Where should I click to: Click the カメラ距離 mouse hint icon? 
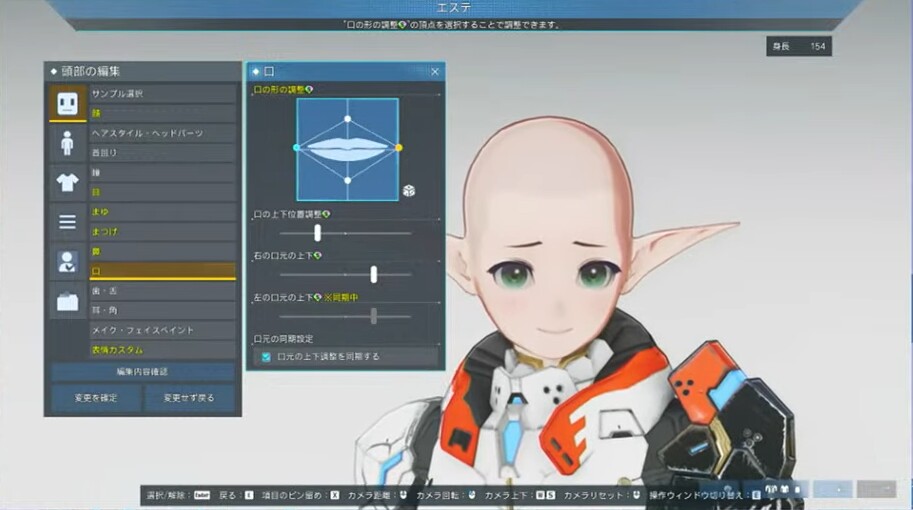403,495
